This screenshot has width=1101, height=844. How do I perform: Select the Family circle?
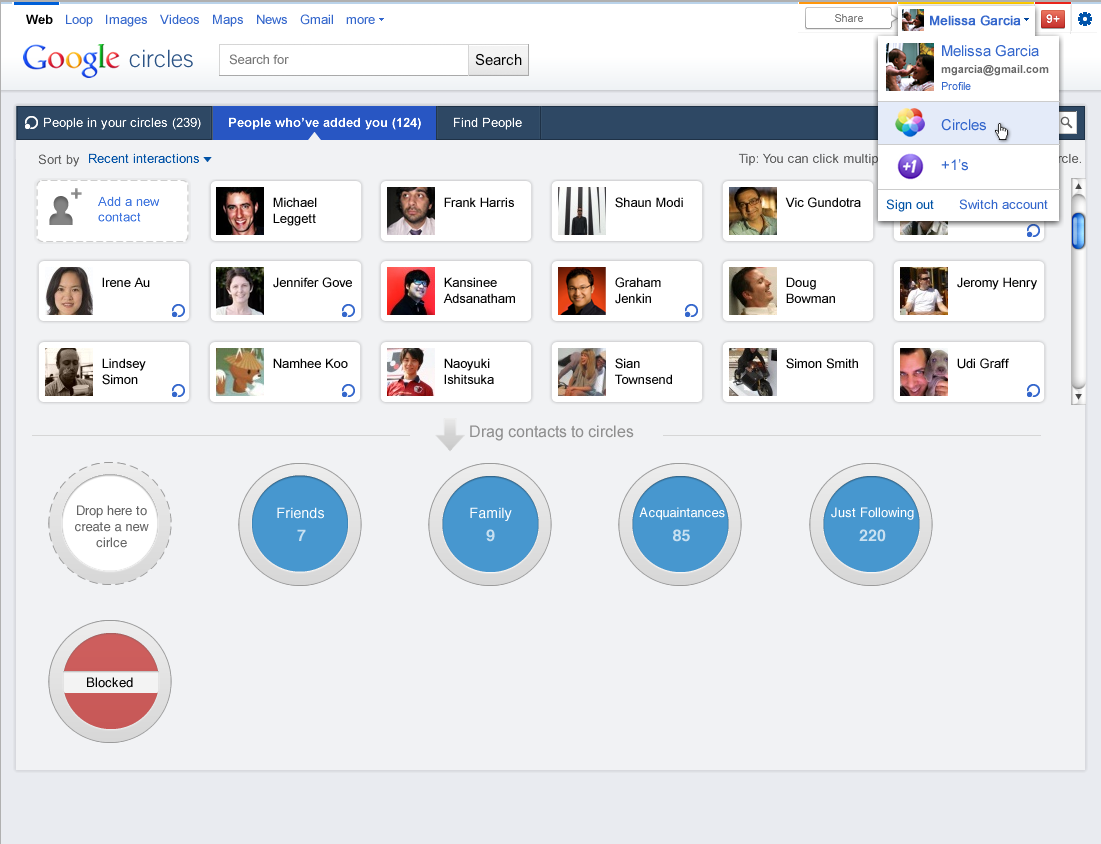(x=490, y=524)
